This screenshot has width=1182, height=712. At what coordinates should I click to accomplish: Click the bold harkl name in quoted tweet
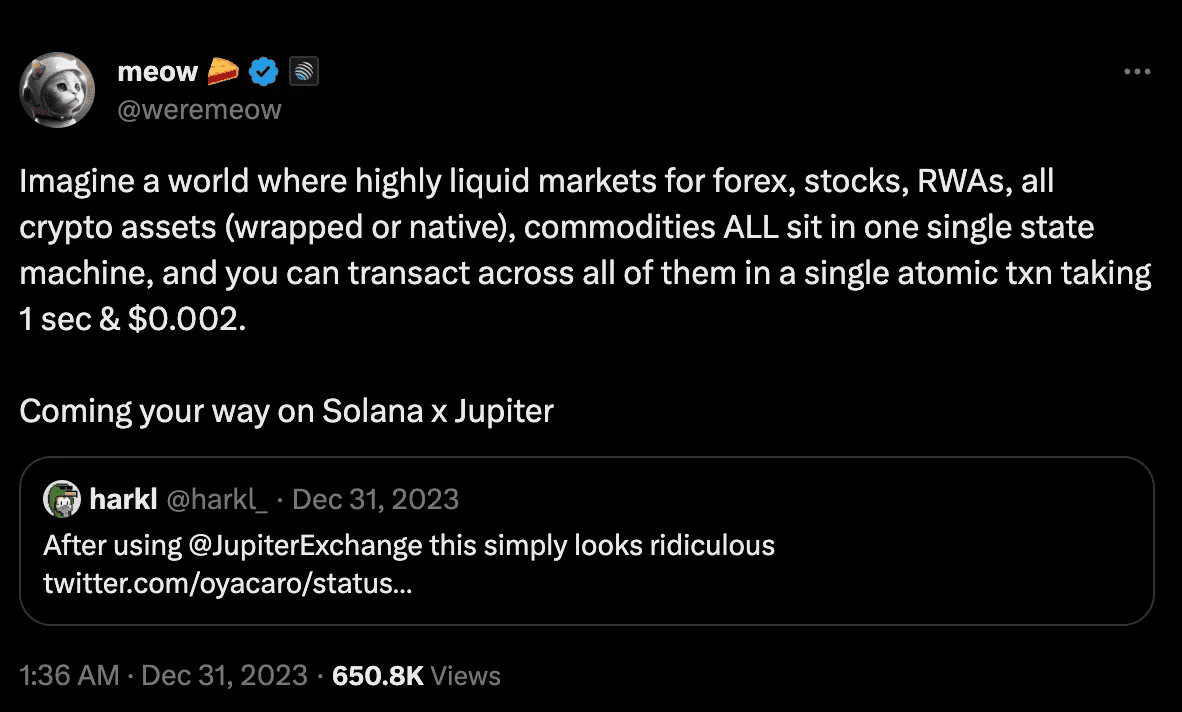click(x=122, y=499)
